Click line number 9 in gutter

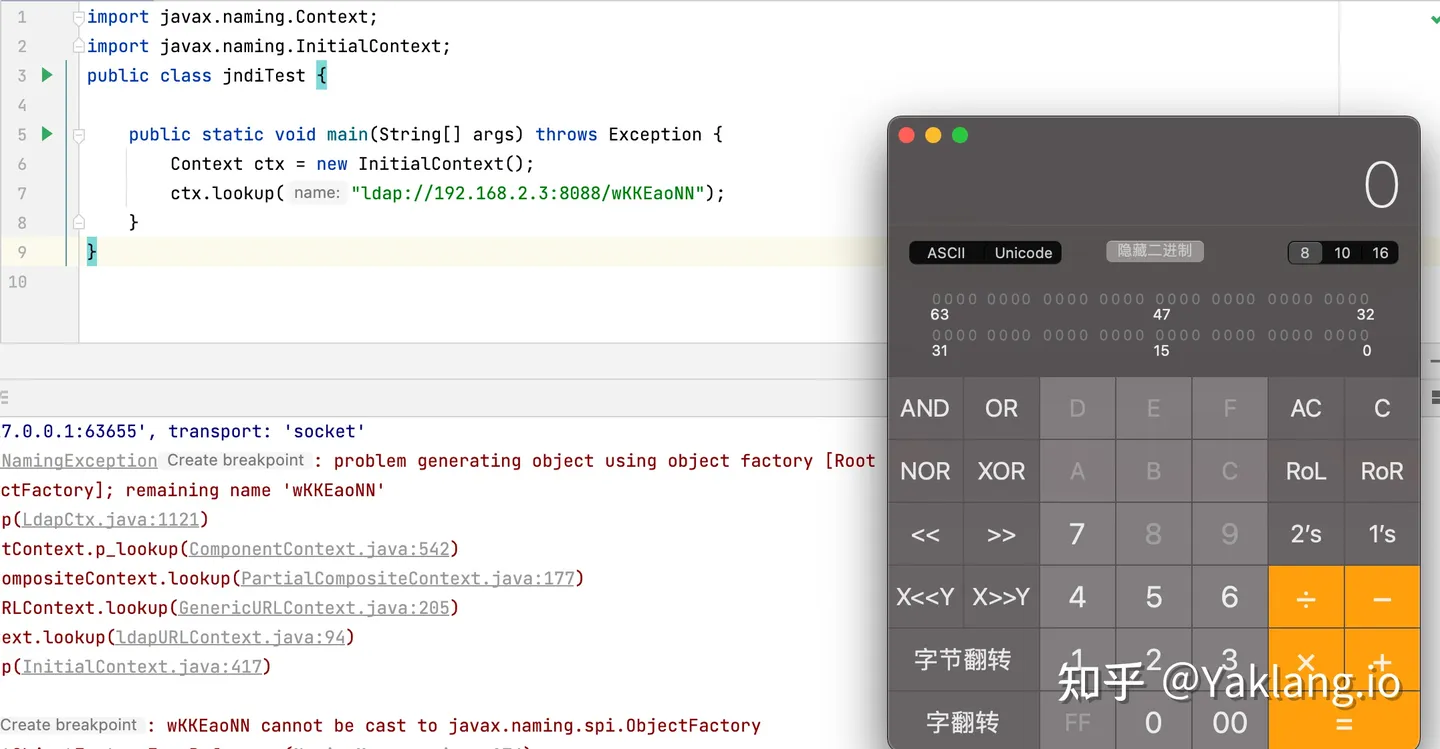click(22, 252)
